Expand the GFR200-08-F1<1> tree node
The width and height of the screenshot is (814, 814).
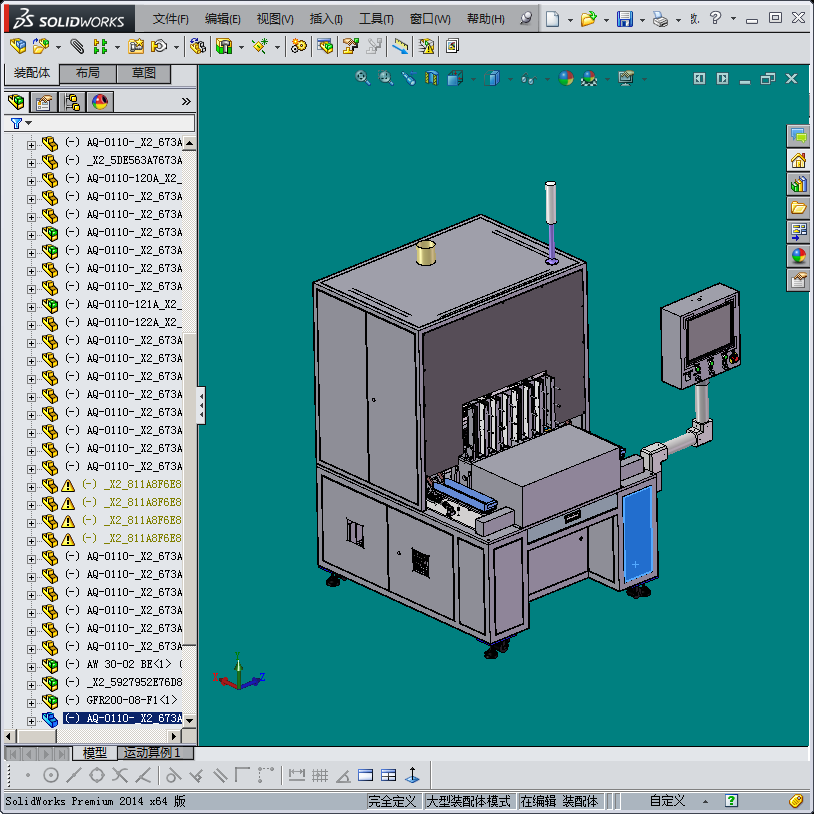31,702
